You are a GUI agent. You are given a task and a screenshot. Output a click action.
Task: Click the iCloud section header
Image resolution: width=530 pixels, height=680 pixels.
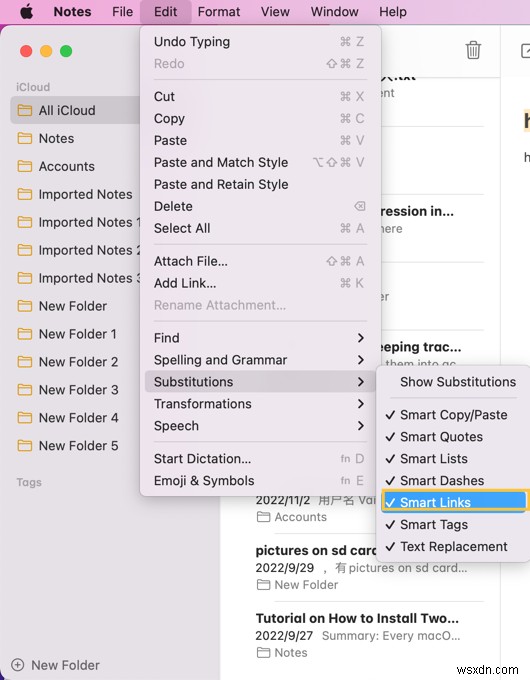point(33,87)
